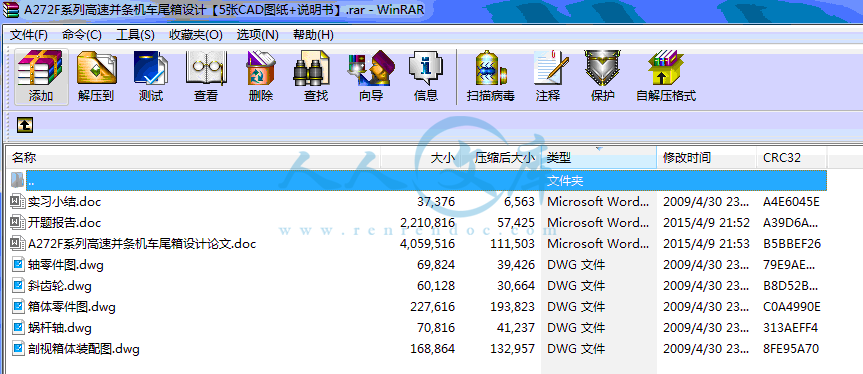The image size is (863, 374).
Task: Click the 查看 (View) toolbar icon
Action: (x=206, y=68)
